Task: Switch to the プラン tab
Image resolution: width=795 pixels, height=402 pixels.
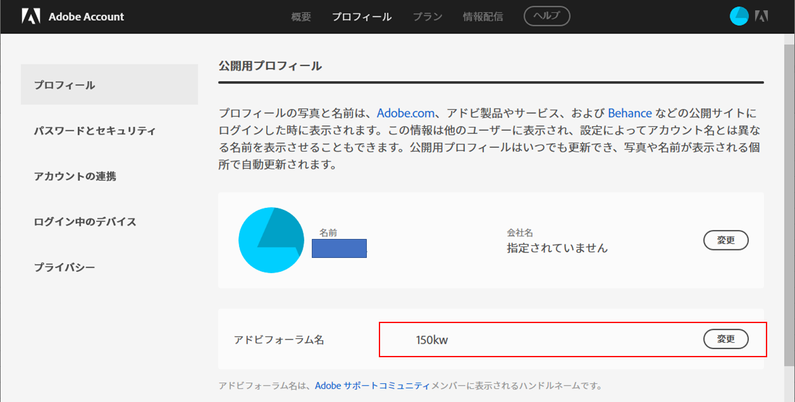Action: (427, 17)
